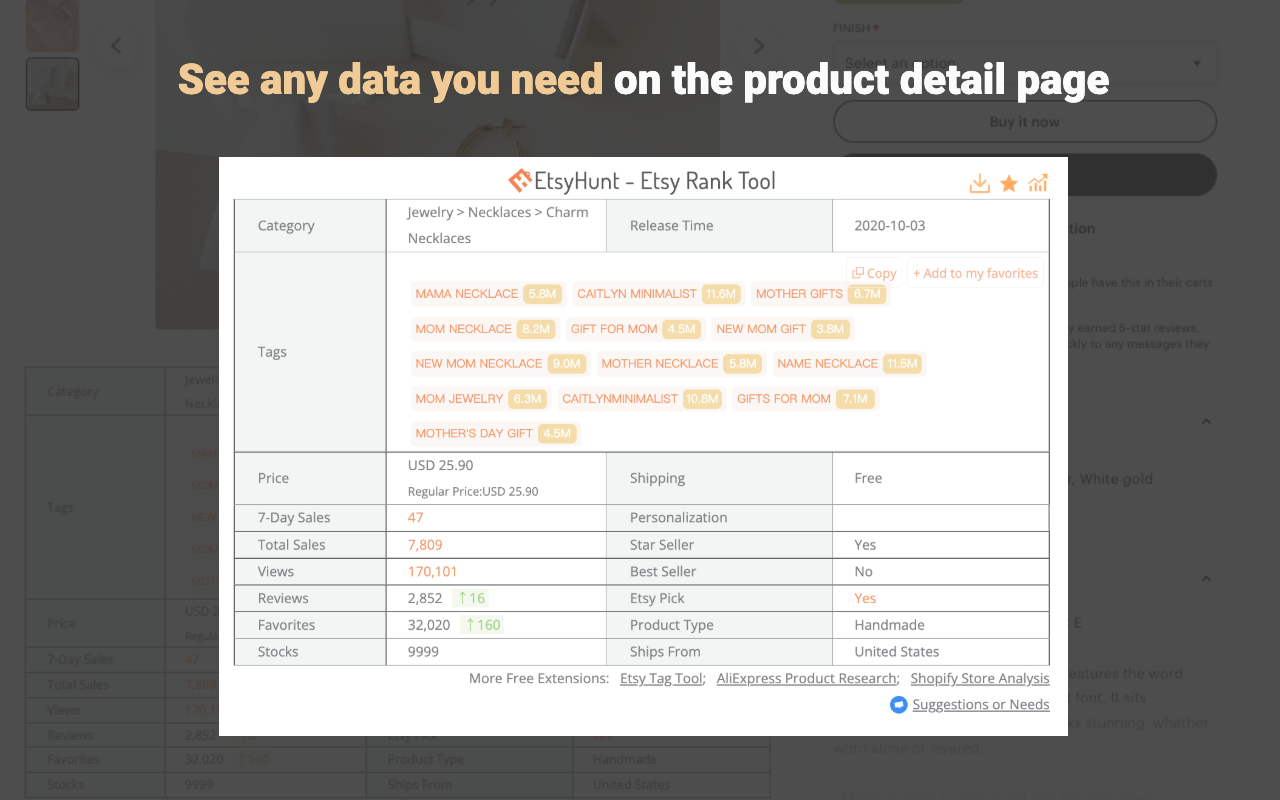The width and height of the screenshot is (1280, 800).
Task: Select the highlighted second product thumbnail
Action: 52,84
